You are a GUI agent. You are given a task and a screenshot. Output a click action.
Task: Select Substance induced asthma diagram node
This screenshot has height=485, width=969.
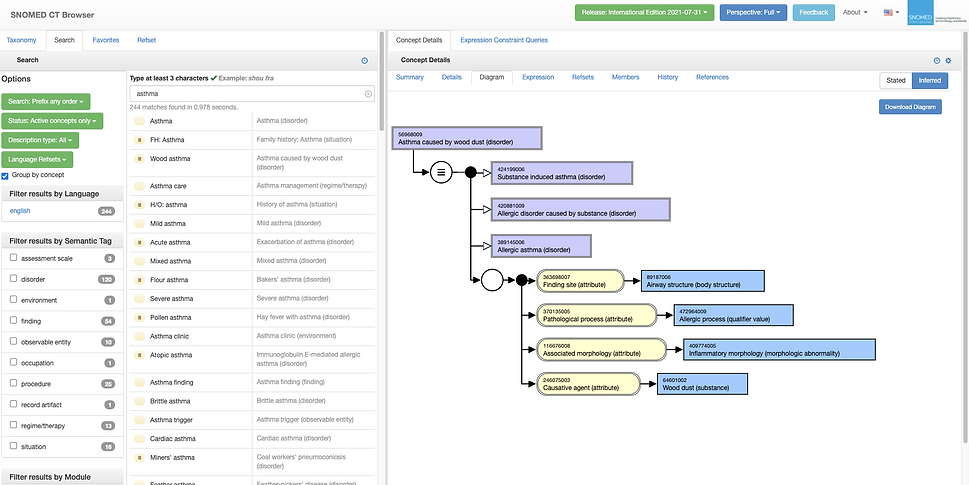coord(562,173)
